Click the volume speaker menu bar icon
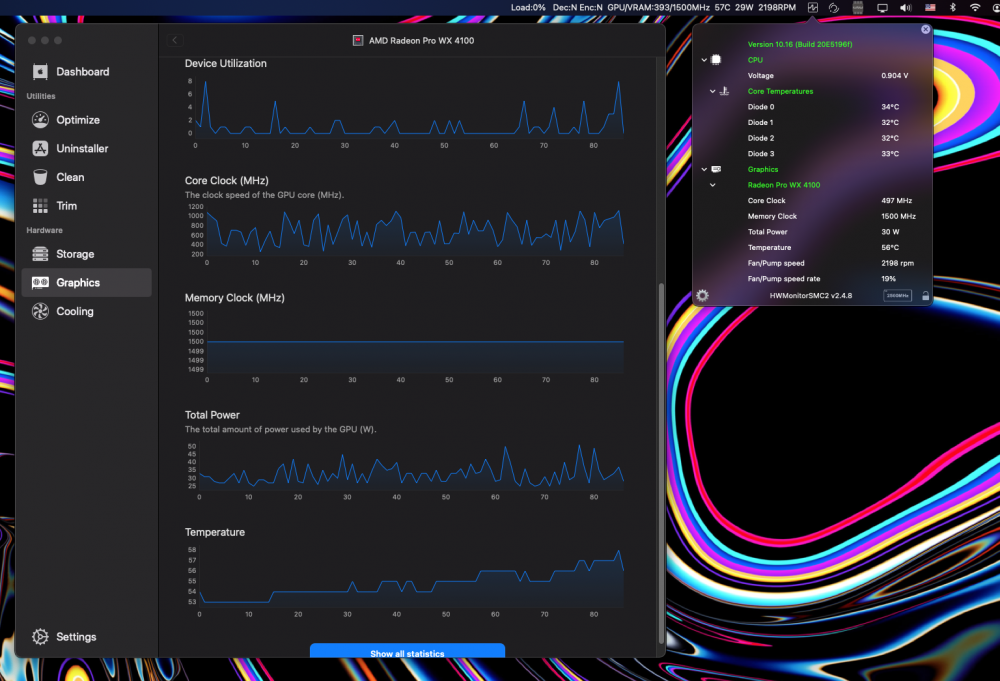The image size is (1000, 681). point(906,8)
